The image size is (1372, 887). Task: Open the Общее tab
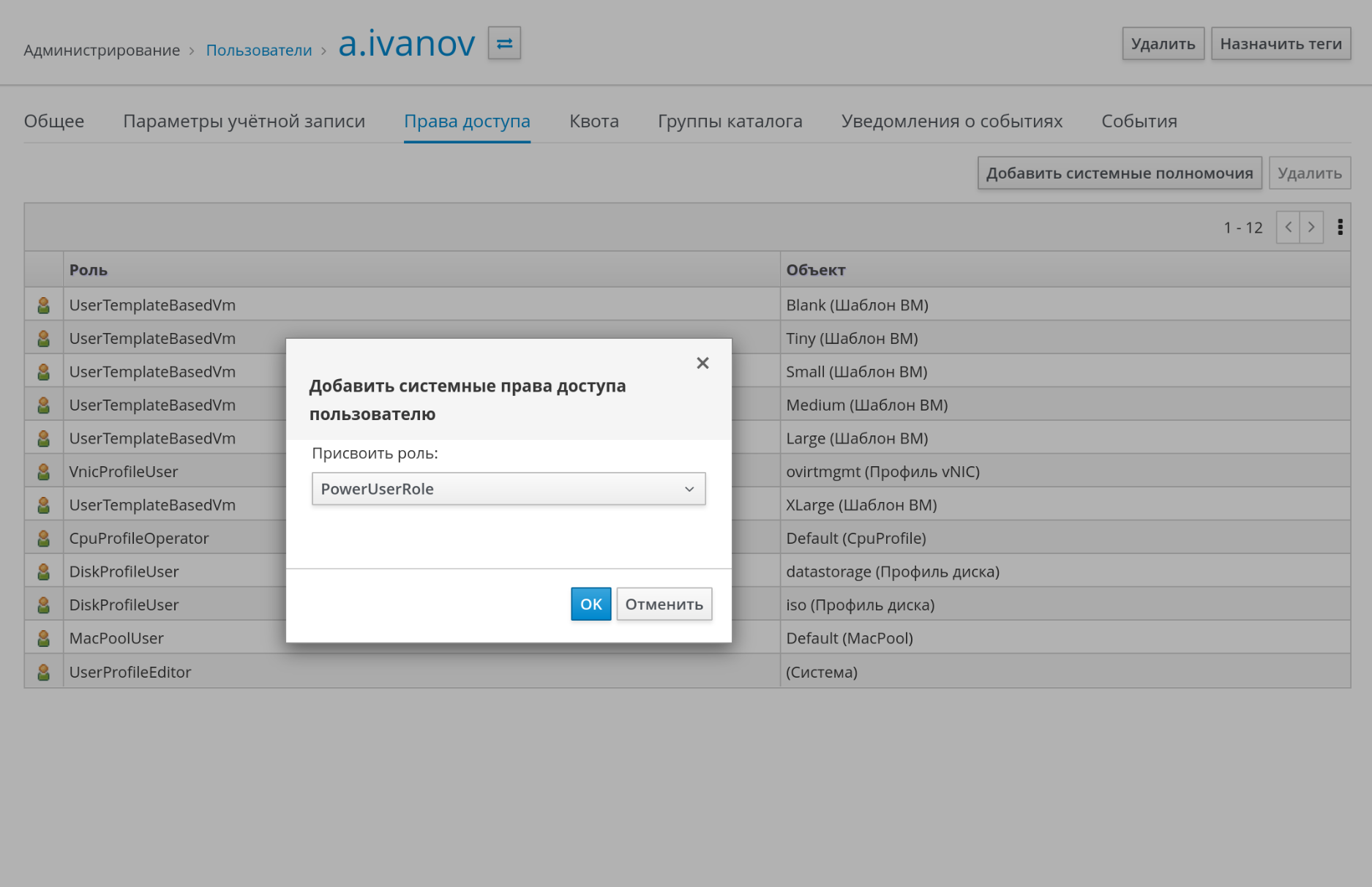click(x=54, y=121)
